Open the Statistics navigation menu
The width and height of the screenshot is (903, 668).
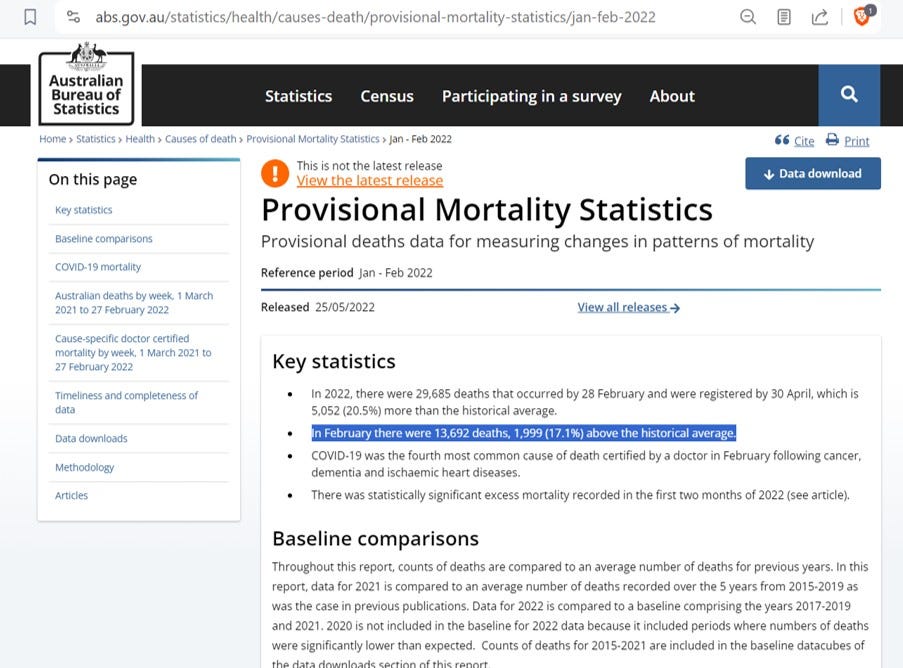point(298,96)
